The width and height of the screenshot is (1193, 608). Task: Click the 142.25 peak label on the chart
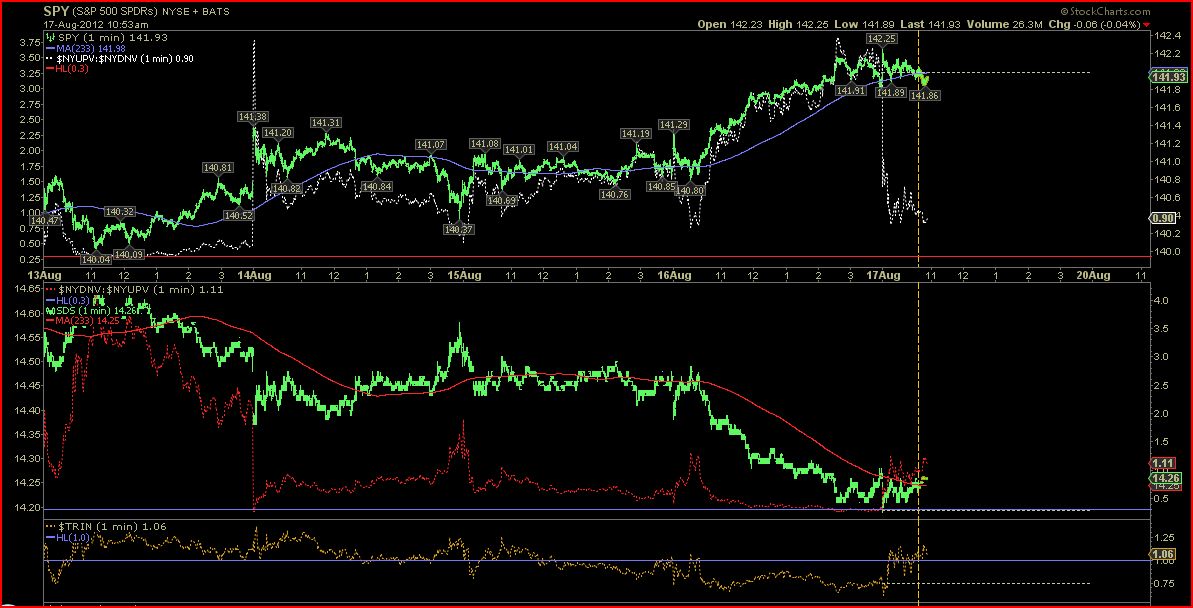pyautogui.click(x=881, y=38)
